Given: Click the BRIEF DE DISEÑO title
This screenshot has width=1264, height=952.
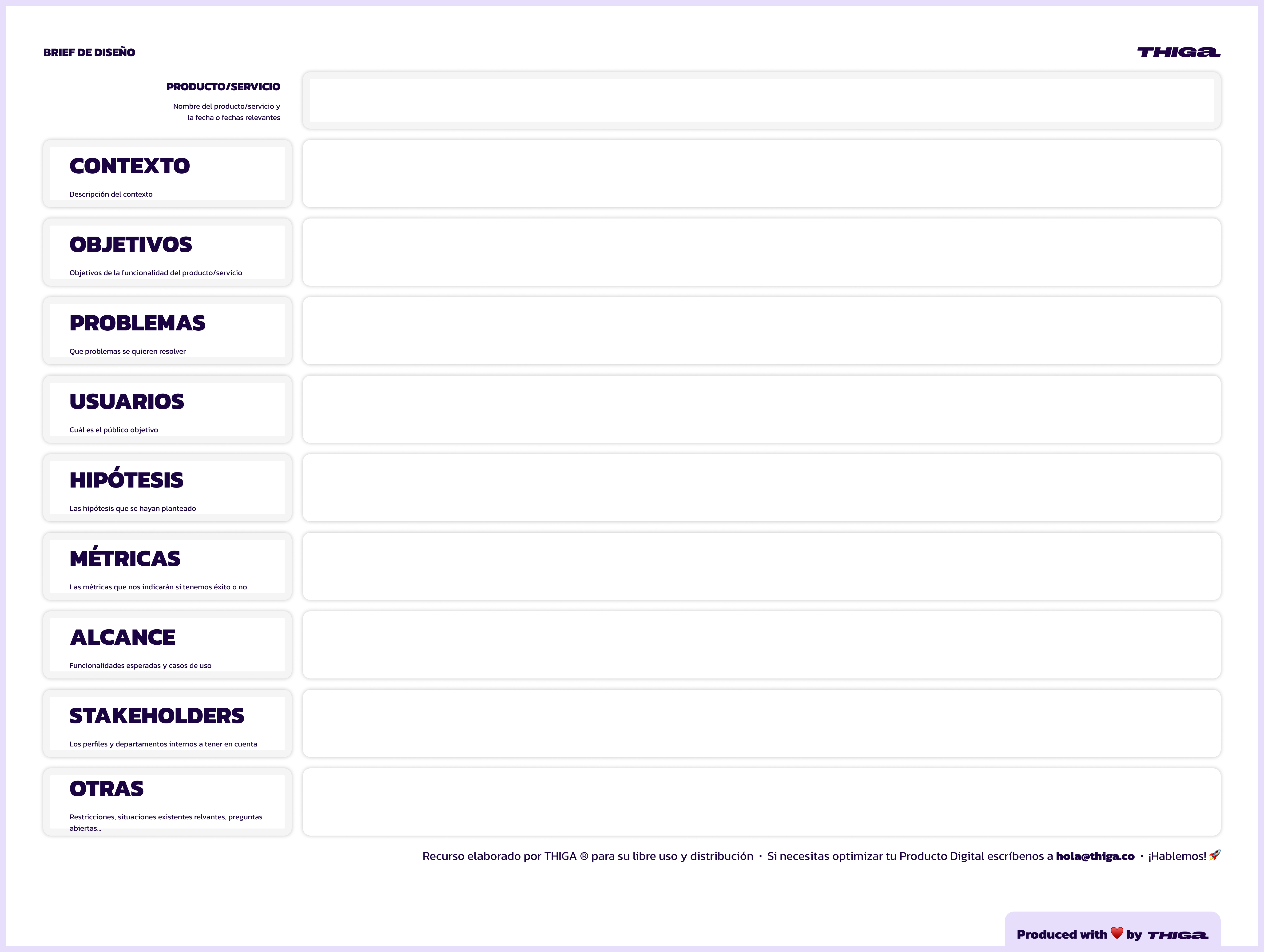Looking at the screenshot, I should pyautogui.click(x=89, y=53).
